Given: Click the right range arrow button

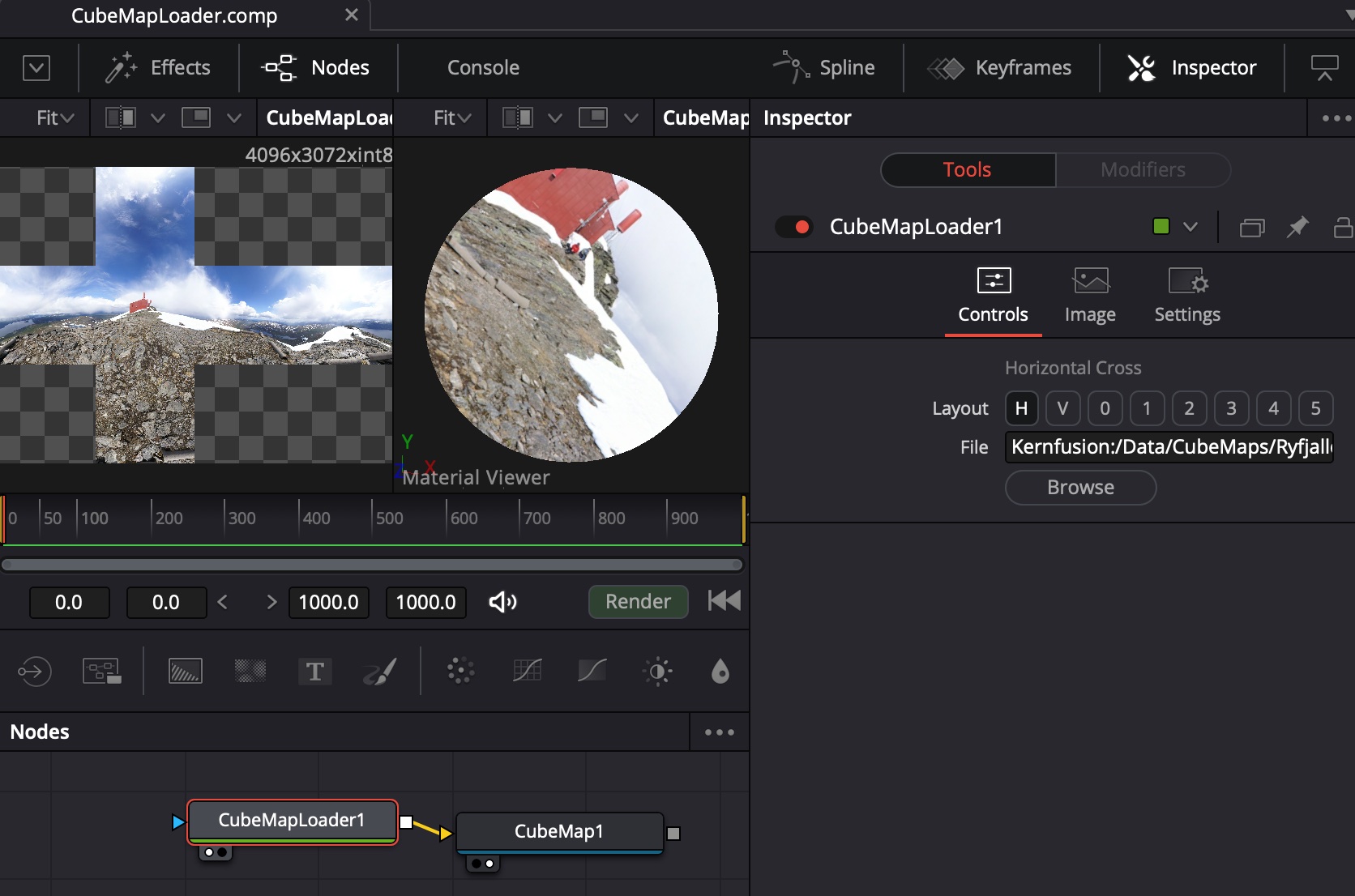Looking at the screenshot, I should click(271, 602).
